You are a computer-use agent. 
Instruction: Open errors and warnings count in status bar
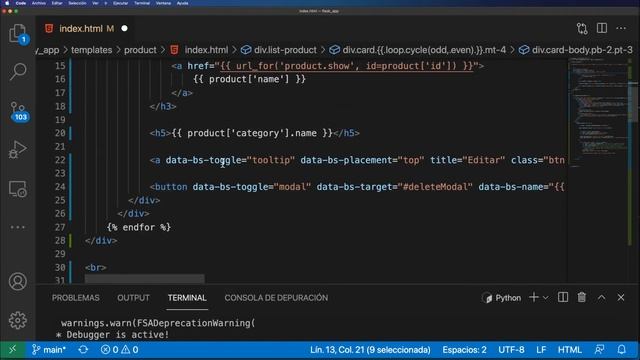[119, 350]
